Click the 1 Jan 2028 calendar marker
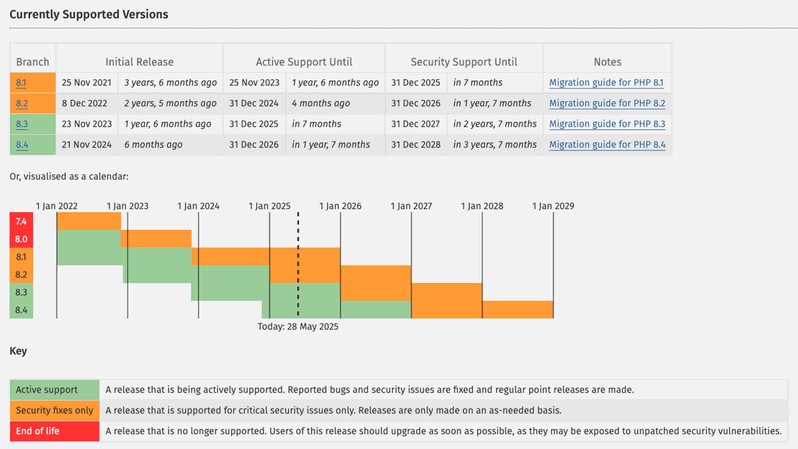This screenshot has width=798, height=449. click(x=482, y=206)
